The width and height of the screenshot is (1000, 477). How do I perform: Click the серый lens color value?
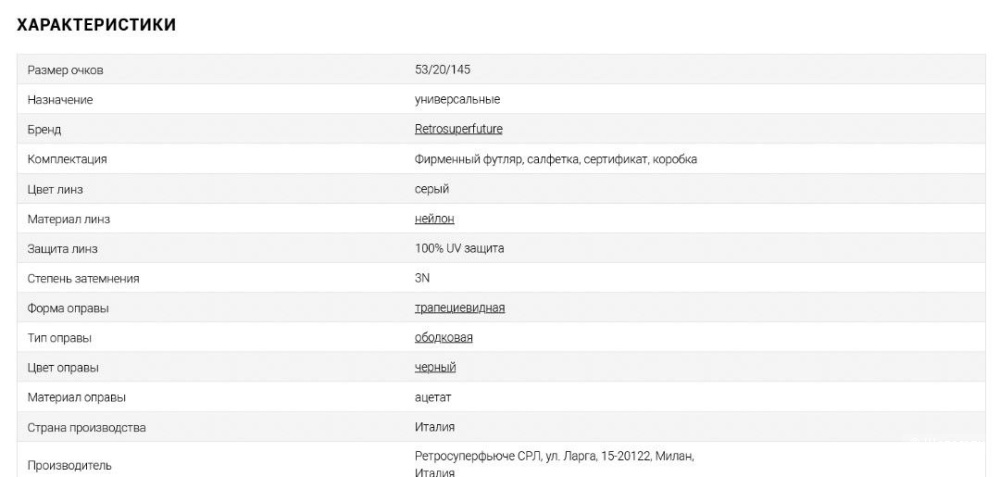point(432,189)
